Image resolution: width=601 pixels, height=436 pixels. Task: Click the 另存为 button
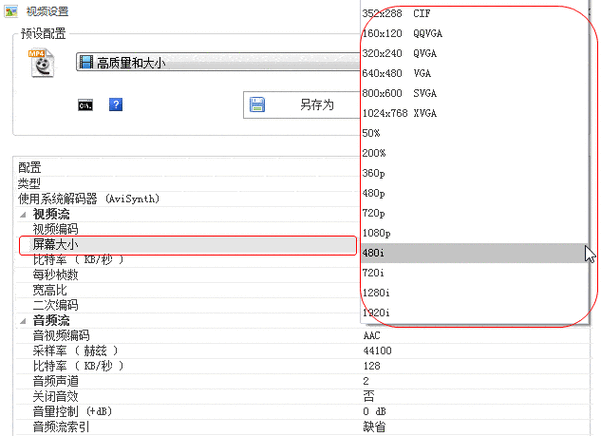coord(300,104)
